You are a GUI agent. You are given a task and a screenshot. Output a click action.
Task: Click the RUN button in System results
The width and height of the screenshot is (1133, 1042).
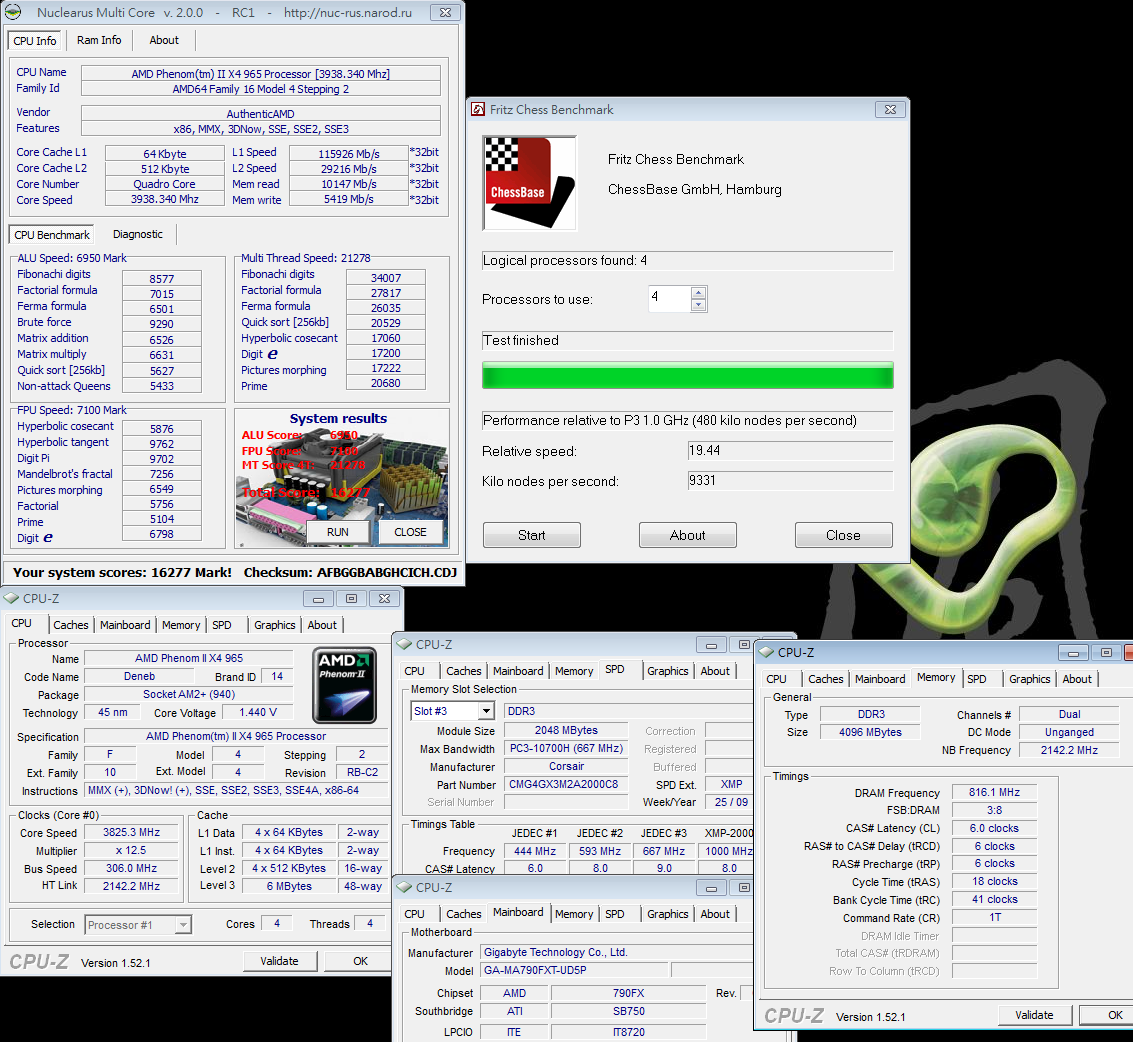338,532
